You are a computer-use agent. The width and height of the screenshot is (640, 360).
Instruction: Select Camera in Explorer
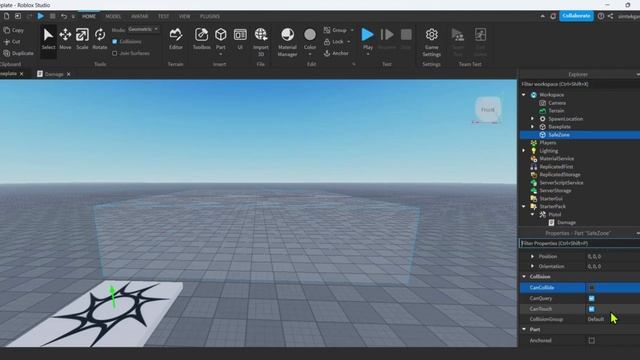click(x=557, y=103)
